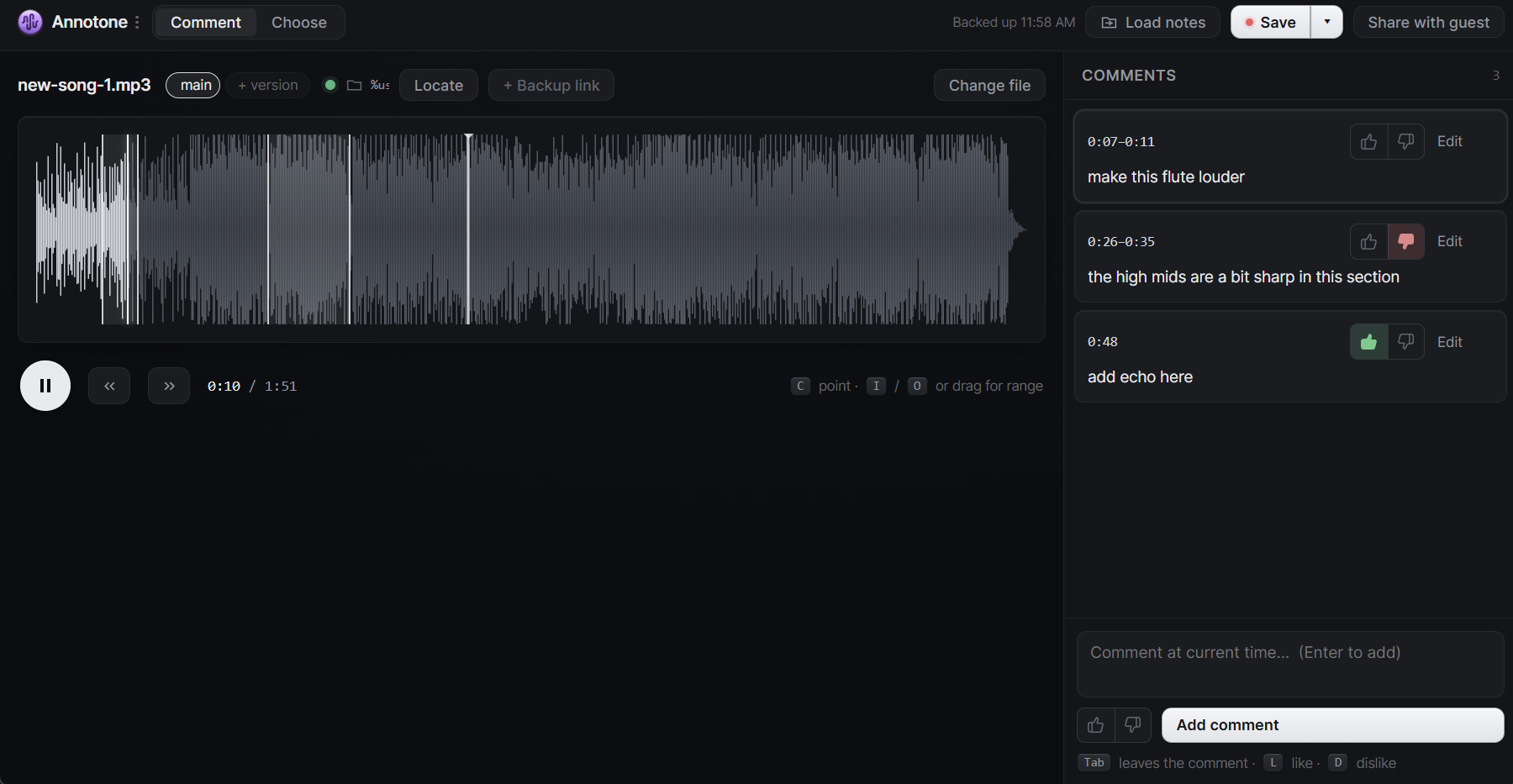Click the Change file button
The height and width of the screenshot is (784, 1513).
click(989, 85)
